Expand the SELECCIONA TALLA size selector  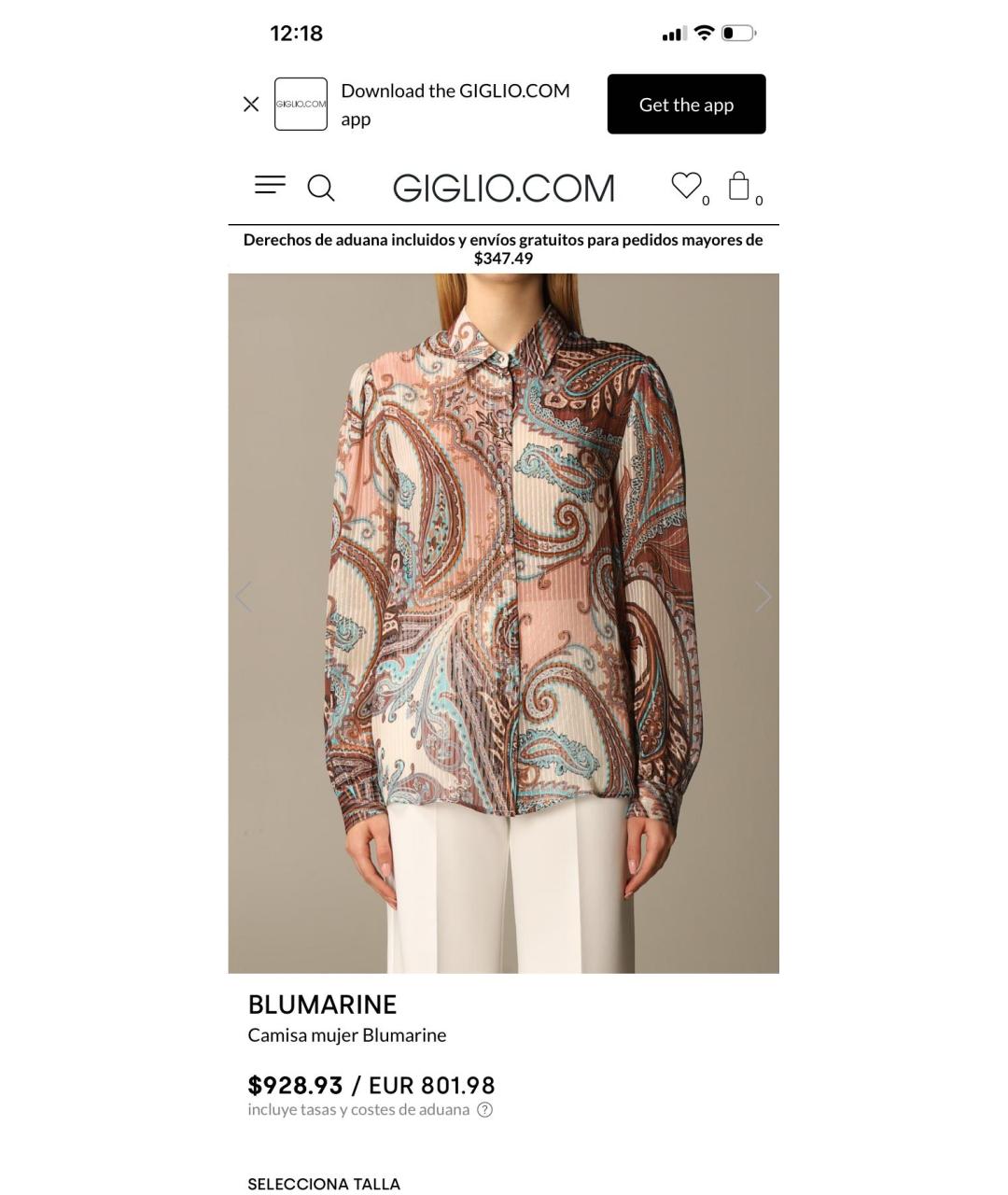324,1184
